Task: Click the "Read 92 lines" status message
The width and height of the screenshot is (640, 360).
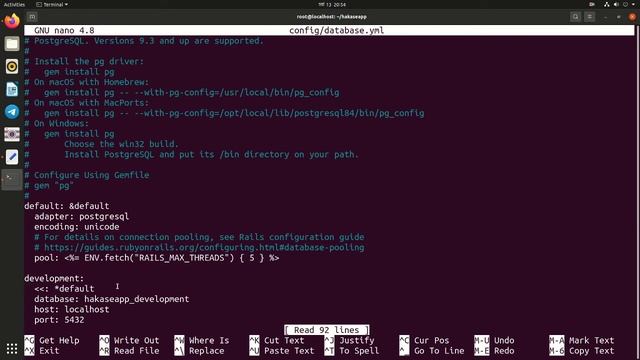Action: (x=327, y=330)
